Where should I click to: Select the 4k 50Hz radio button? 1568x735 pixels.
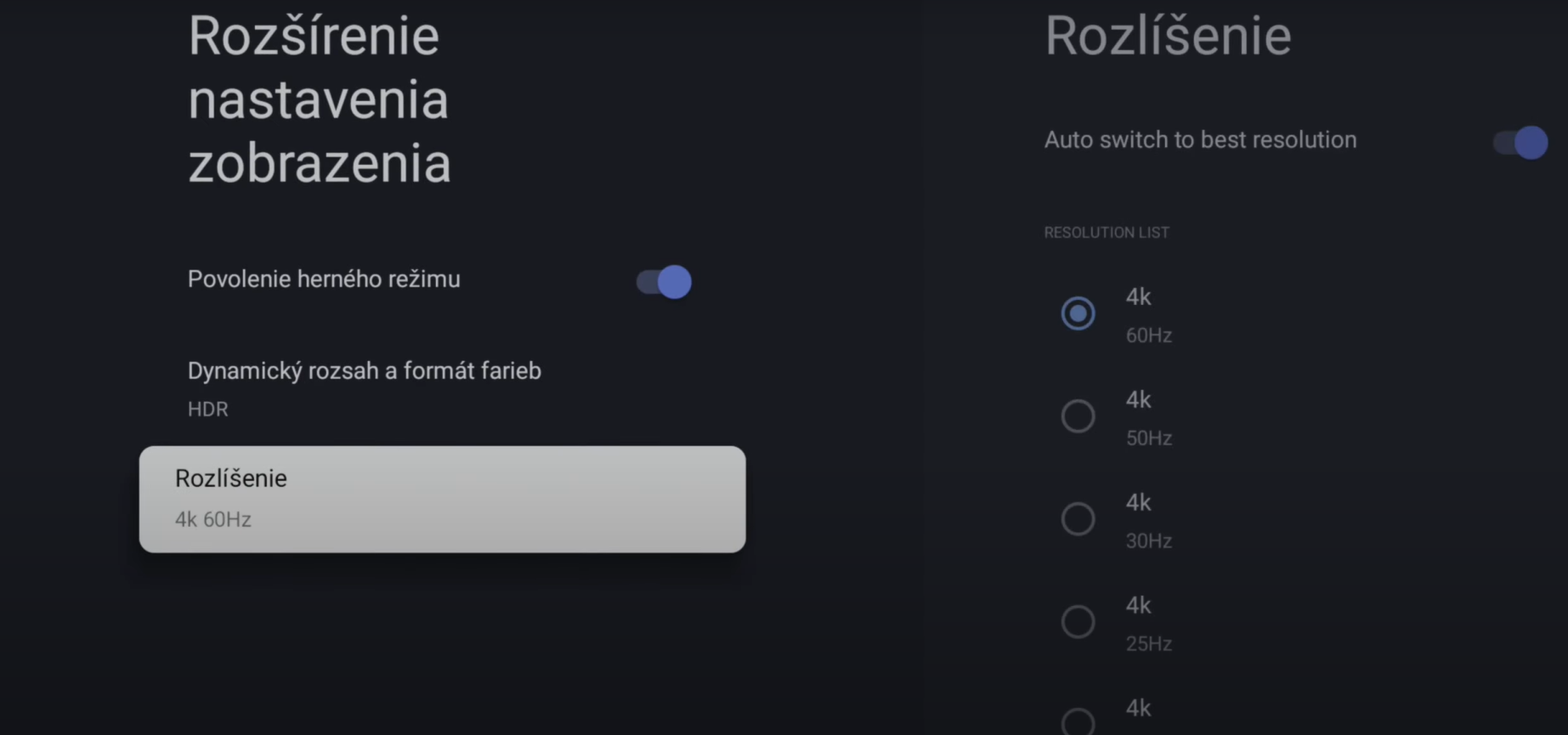coord(1078,416)
